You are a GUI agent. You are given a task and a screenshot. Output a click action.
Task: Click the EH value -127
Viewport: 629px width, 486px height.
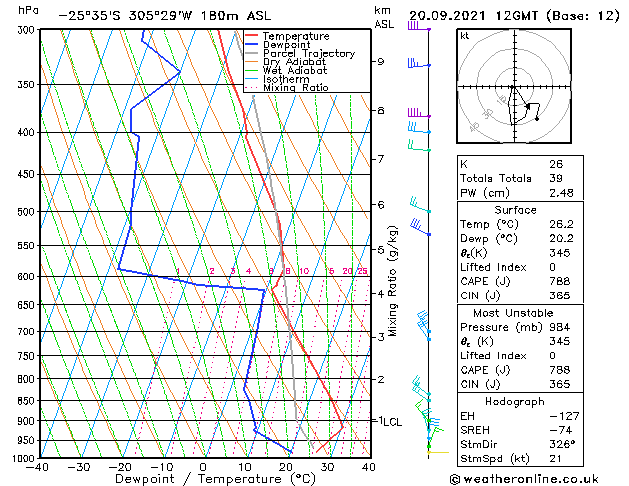[564, 416]
